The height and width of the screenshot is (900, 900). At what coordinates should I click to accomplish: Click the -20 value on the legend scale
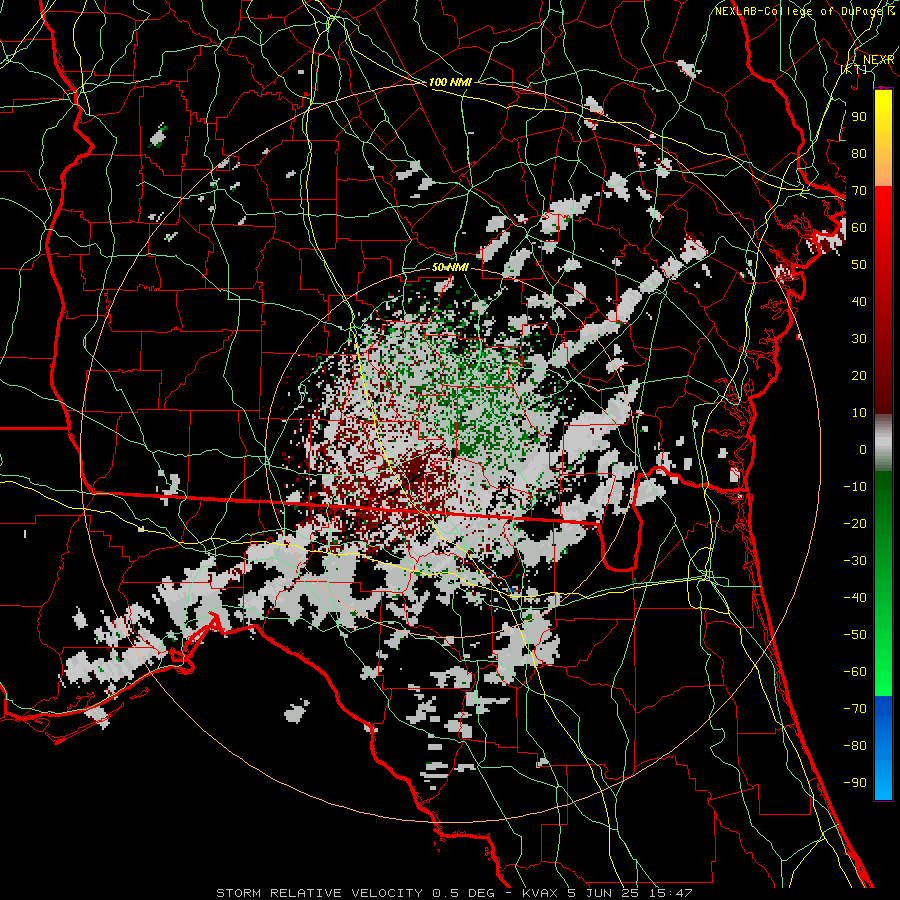[855, 523]
